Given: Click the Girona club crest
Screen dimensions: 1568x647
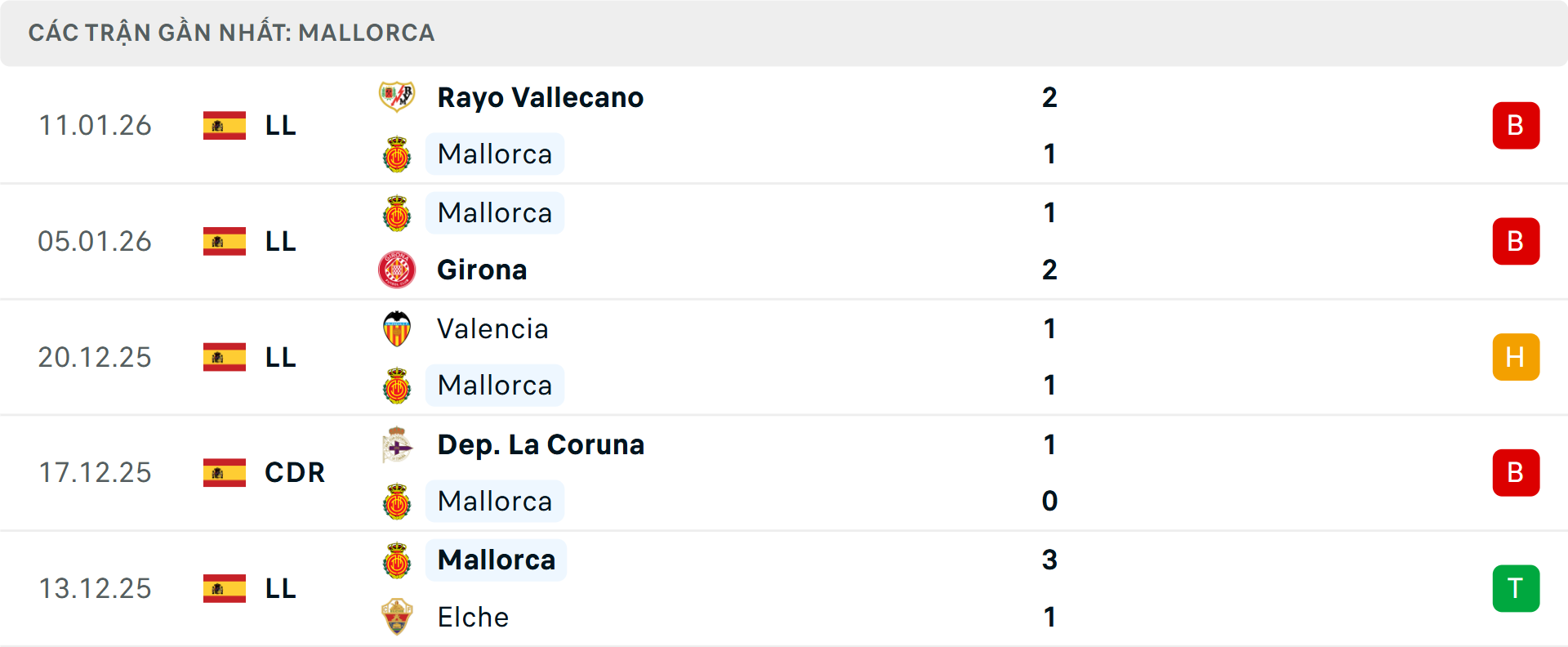Looking at the screenshot, I should point(397,270).
